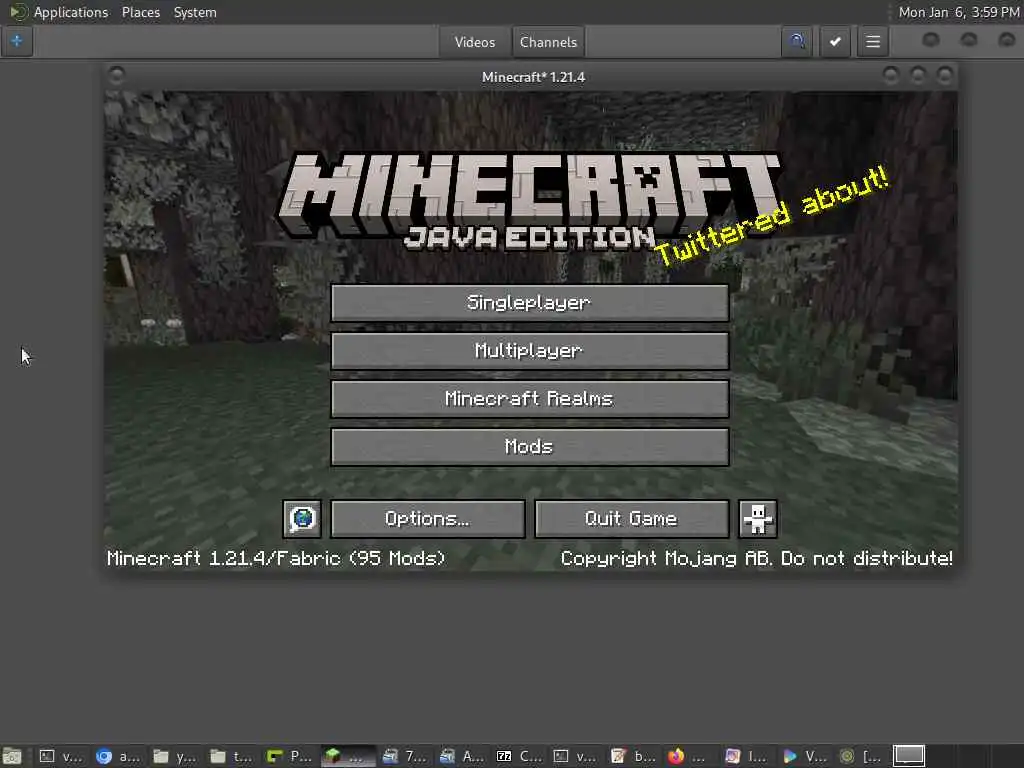
Task: Open the Mods list
Action: (530, 447)
